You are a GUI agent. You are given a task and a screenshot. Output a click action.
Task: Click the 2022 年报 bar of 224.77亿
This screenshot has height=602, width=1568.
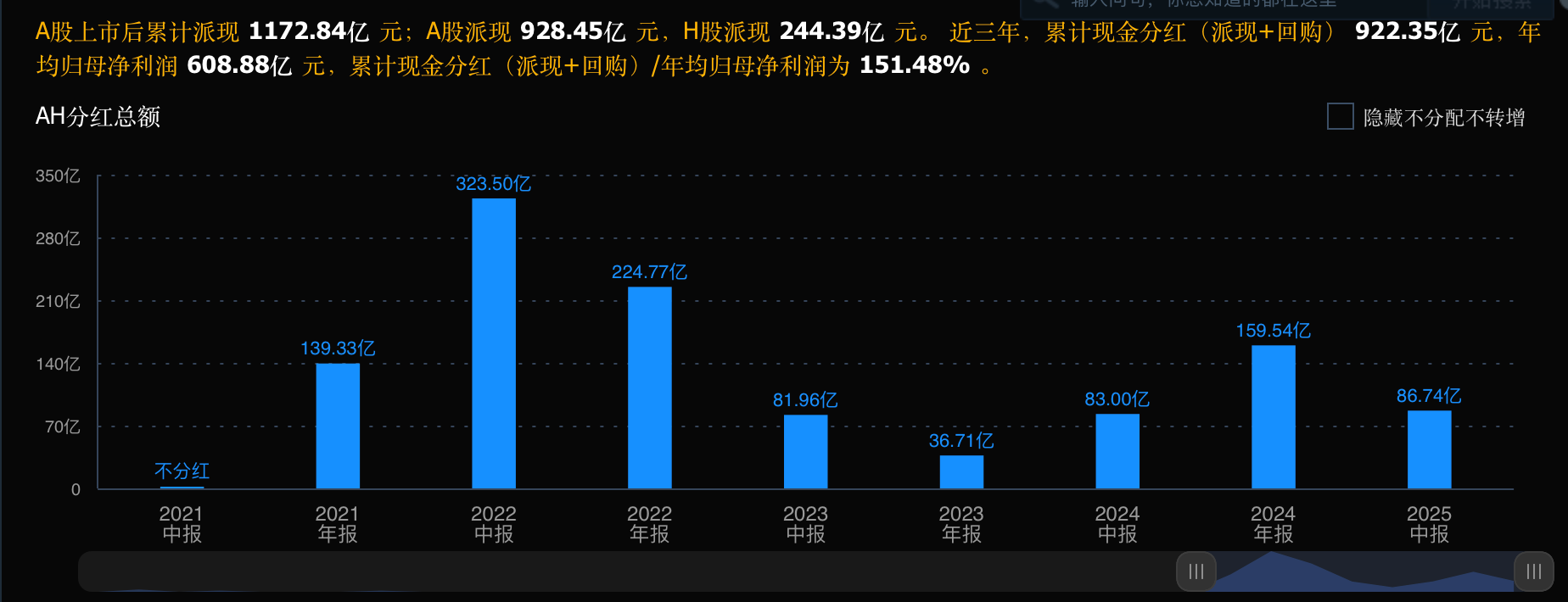(x=650, y=387)
